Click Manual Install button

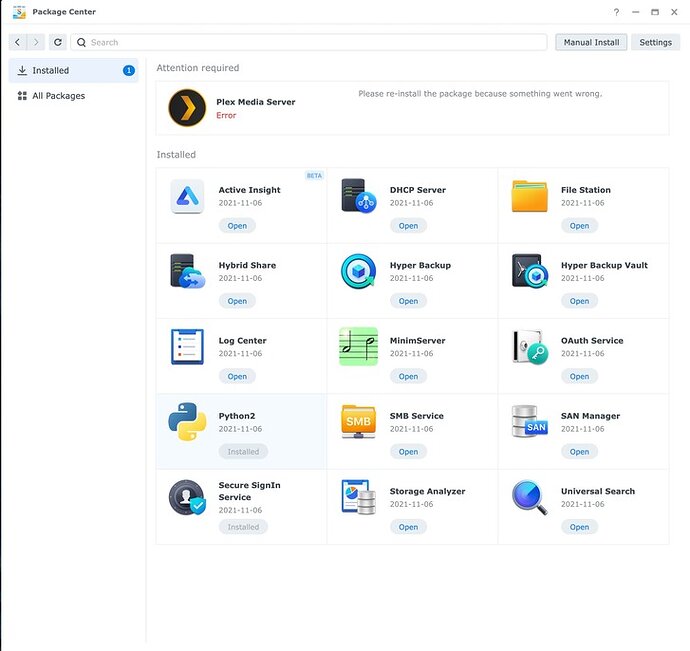(591, 42)
